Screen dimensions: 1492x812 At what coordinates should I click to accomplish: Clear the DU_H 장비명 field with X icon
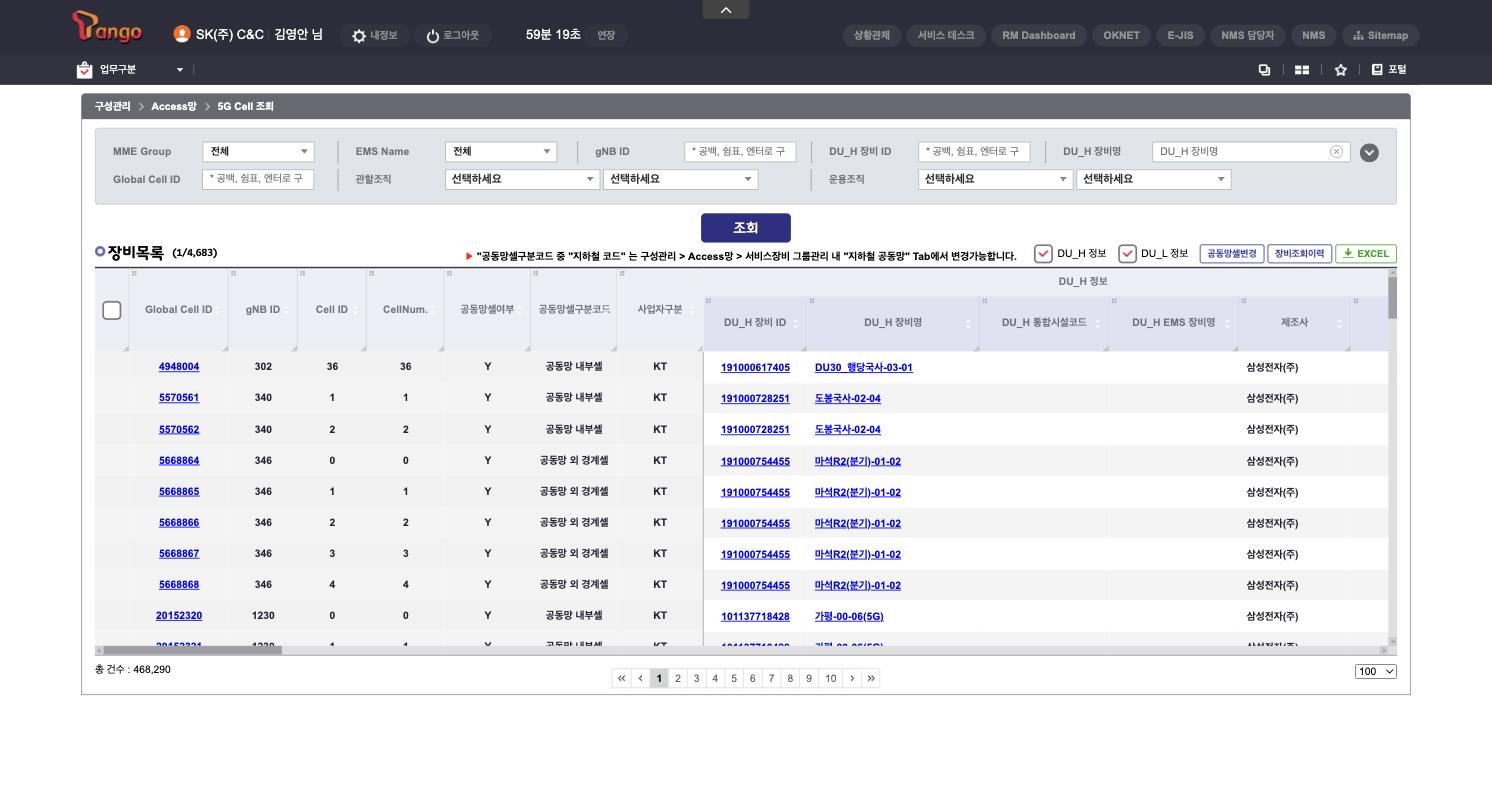pos(1336,152)
